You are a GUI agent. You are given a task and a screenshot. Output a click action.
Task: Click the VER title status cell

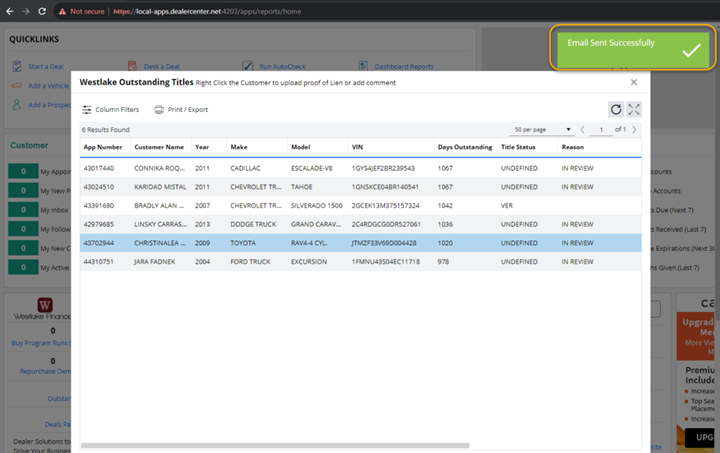[506, 206]
